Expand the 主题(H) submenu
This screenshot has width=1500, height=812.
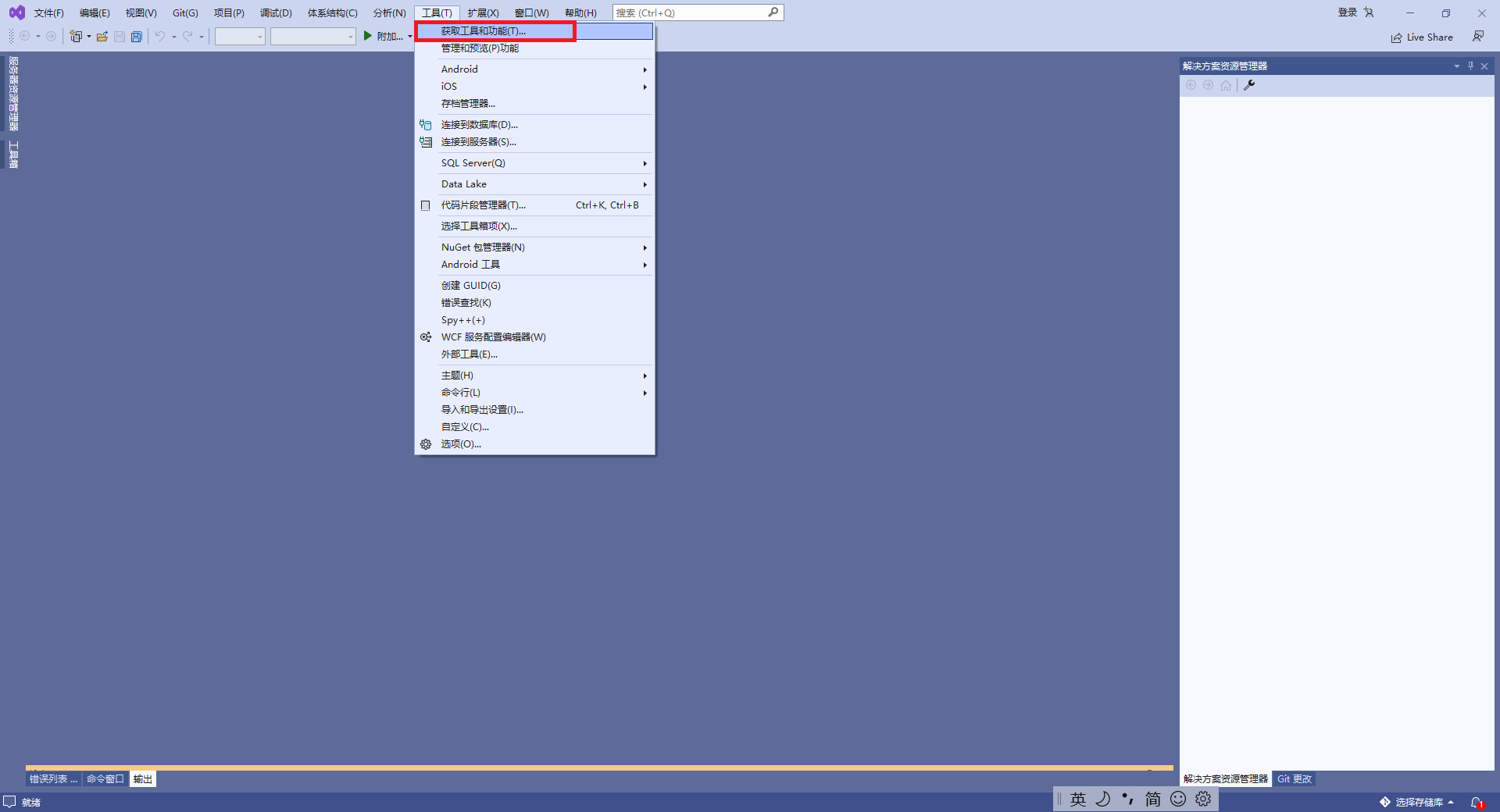click(x=535, y=376)
